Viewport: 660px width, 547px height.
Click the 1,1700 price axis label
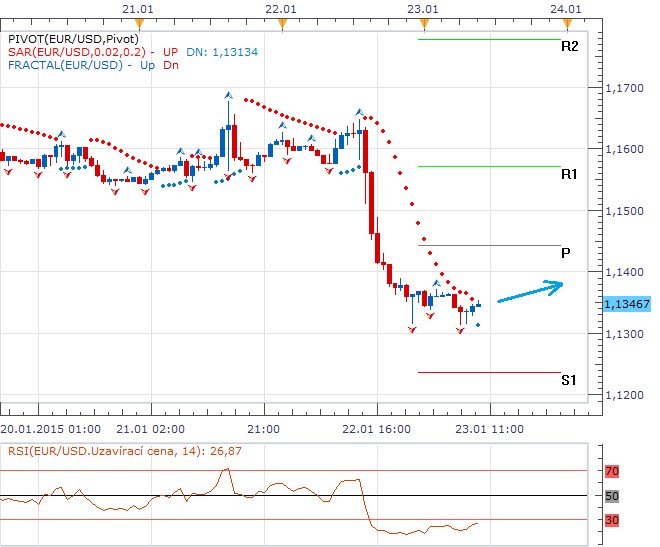pyautogui.click(x=627, y=89)
